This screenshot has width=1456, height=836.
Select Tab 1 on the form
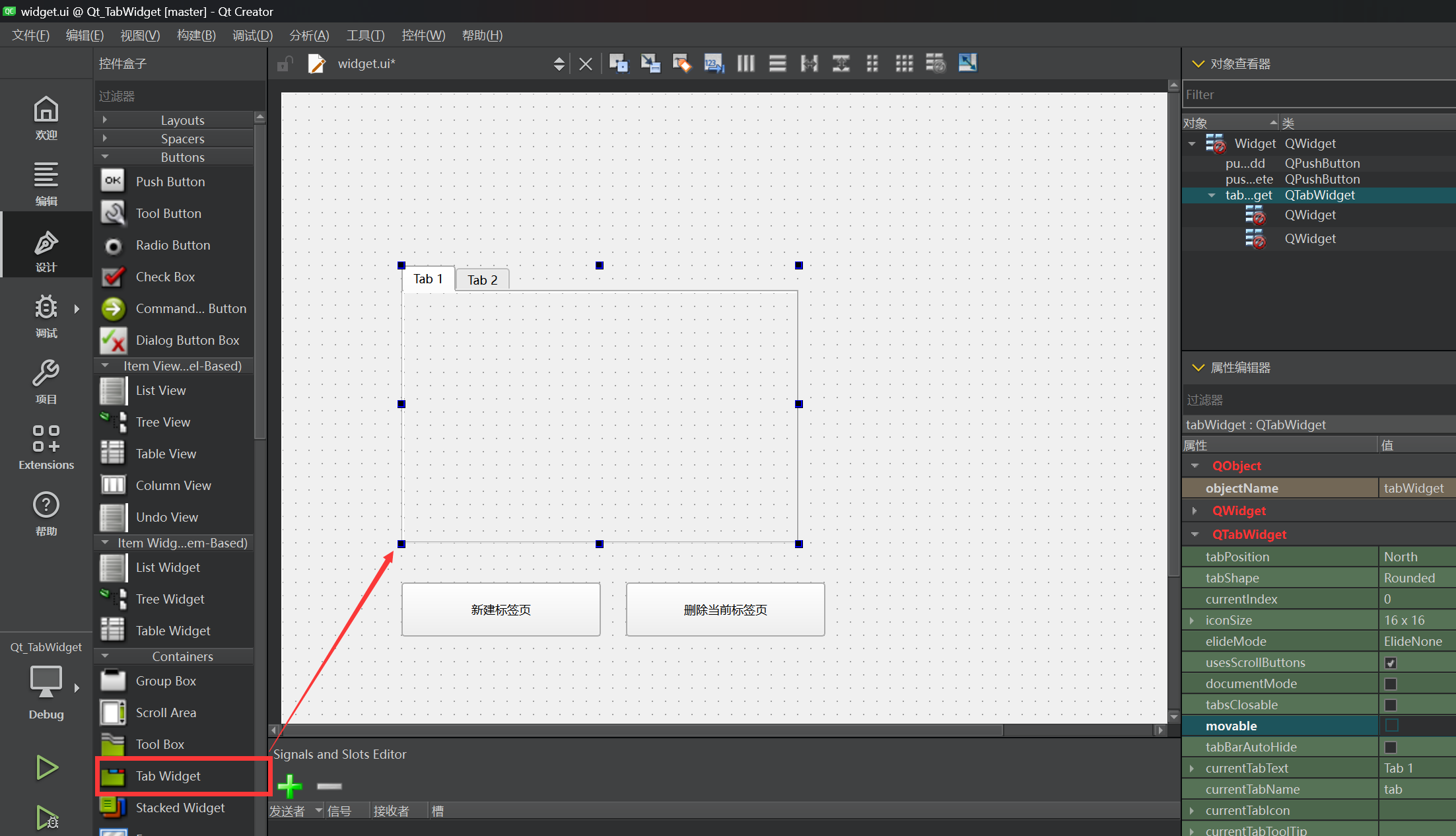pyautogui.click(x=428, y=279)
